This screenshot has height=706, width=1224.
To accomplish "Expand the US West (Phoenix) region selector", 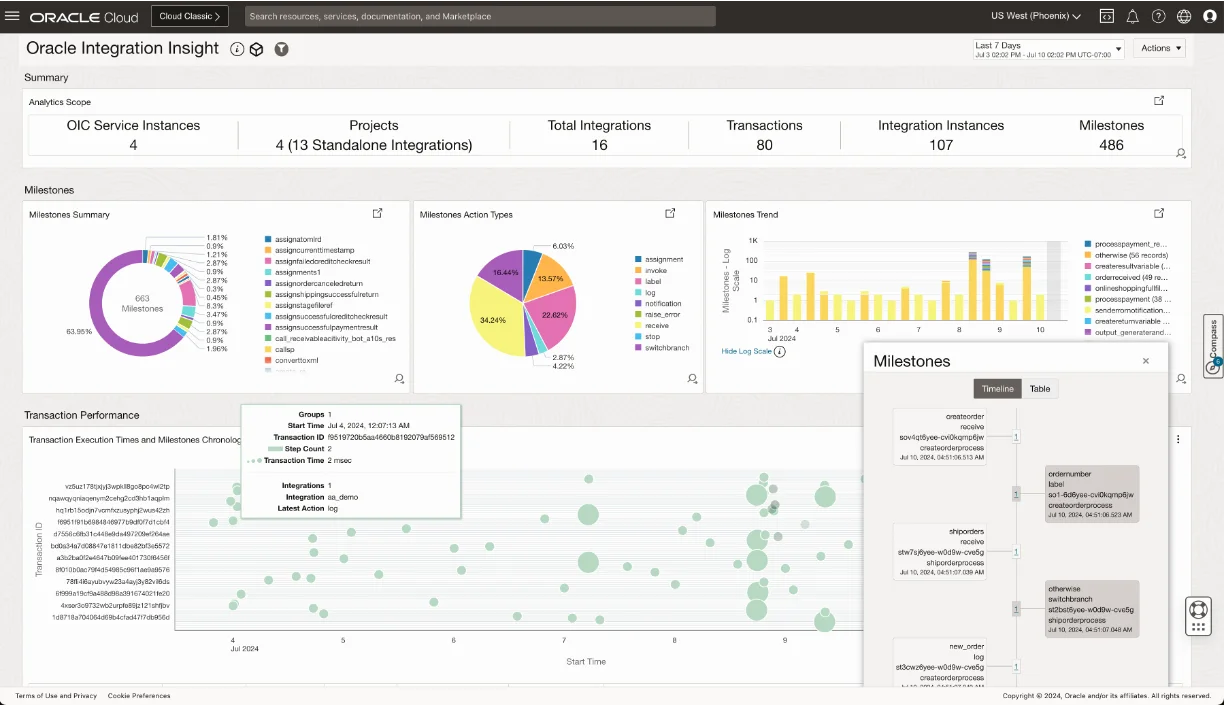I will coord(1036,16).
